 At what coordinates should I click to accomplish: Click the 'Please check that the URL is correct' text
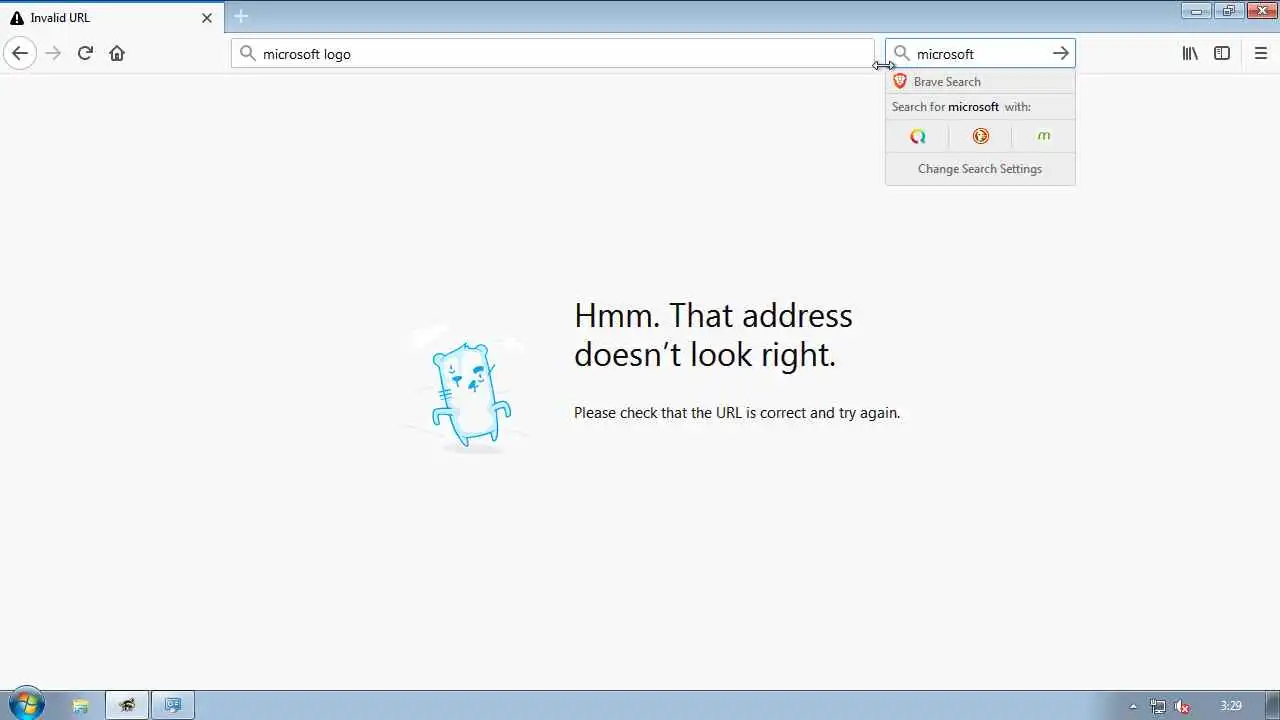(x=737, y=412)
